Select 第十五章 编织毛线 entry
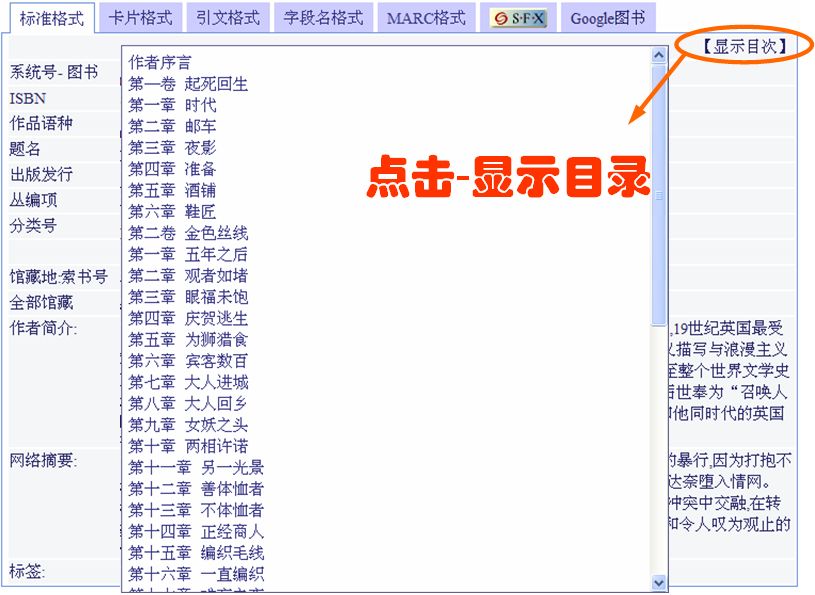This screenshot has height=595, width=815. click(196, 552)
